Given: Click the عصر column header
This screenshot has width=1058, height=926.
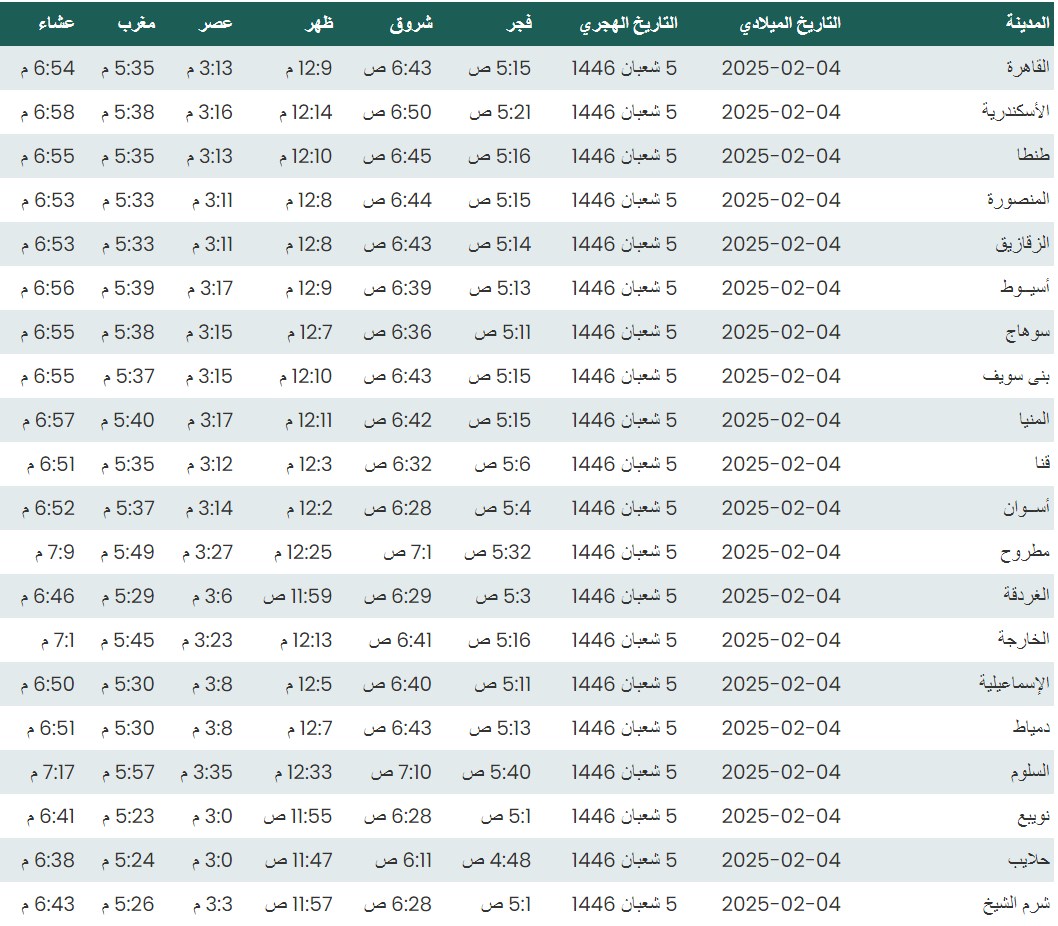Looking at the screenshot, I should point(218,24).
